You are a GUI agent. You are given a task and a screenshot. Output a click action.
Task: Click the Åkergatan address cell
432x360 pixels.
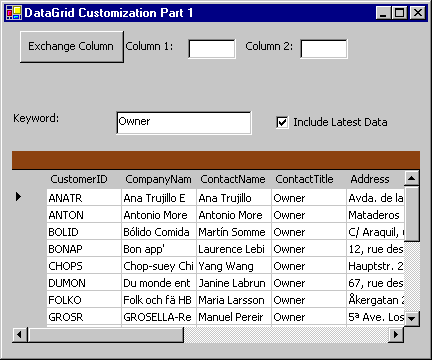375,300
